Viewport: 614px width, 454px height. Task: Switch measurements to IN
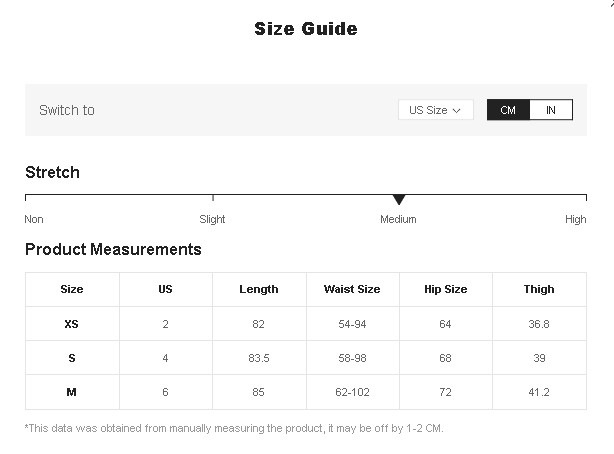coord(551,110)
